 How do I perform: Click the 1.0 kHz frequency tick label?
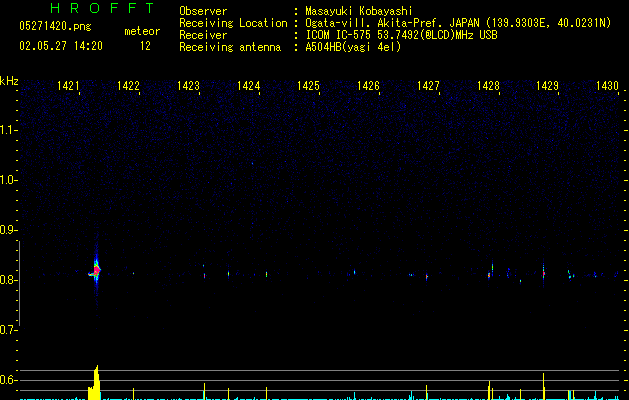point(9,180)
